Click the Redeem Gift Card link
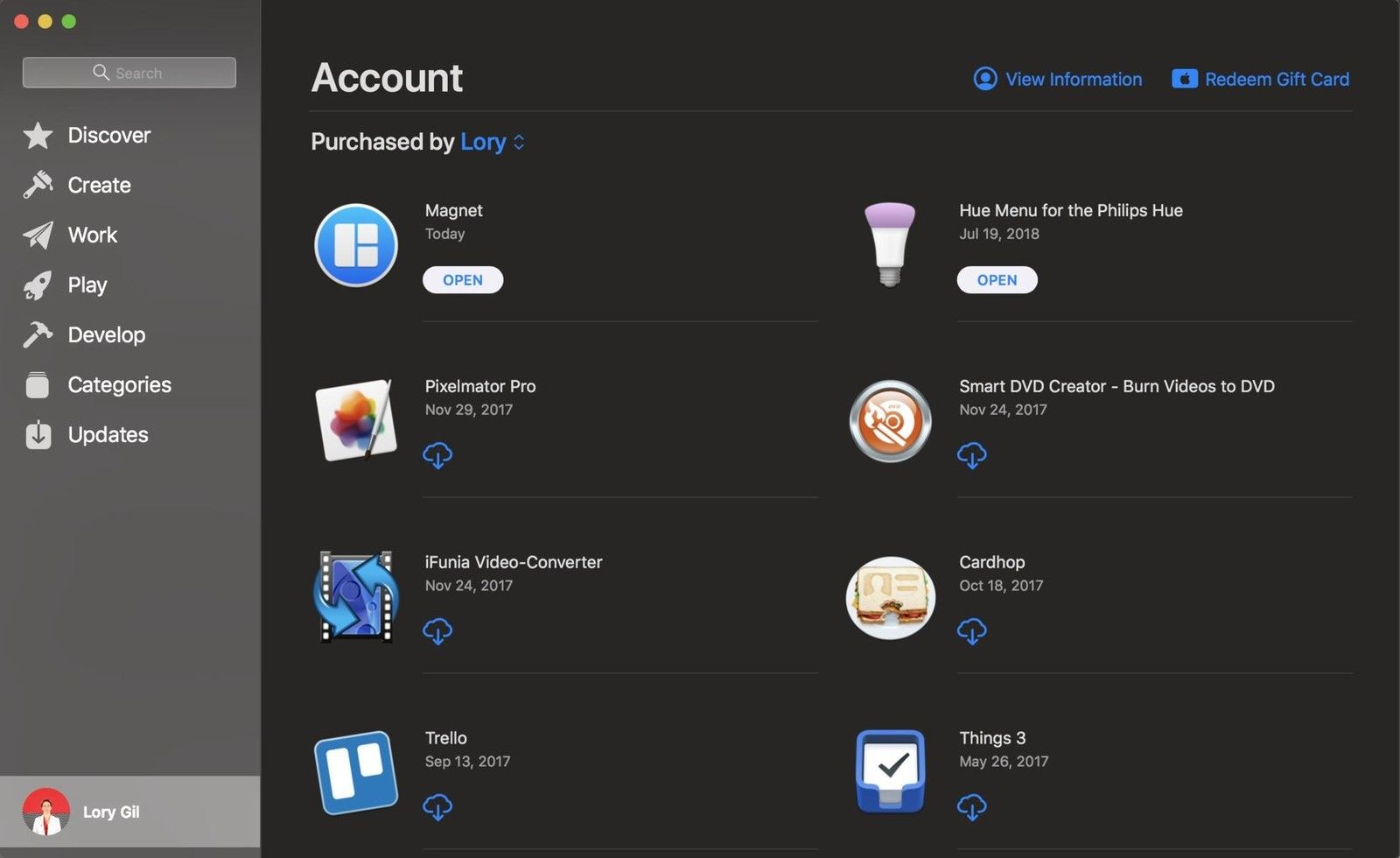Screen dimensions: 1400x858 point(1277,79)
